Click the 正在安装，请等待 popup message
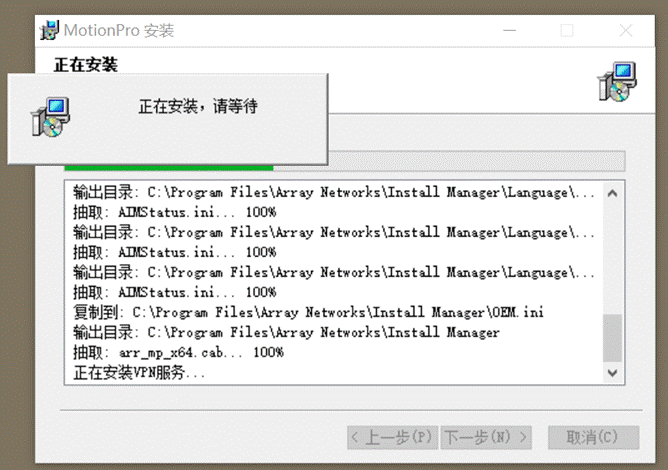Viewport: 668px width, 470px height. pos(198,106)
